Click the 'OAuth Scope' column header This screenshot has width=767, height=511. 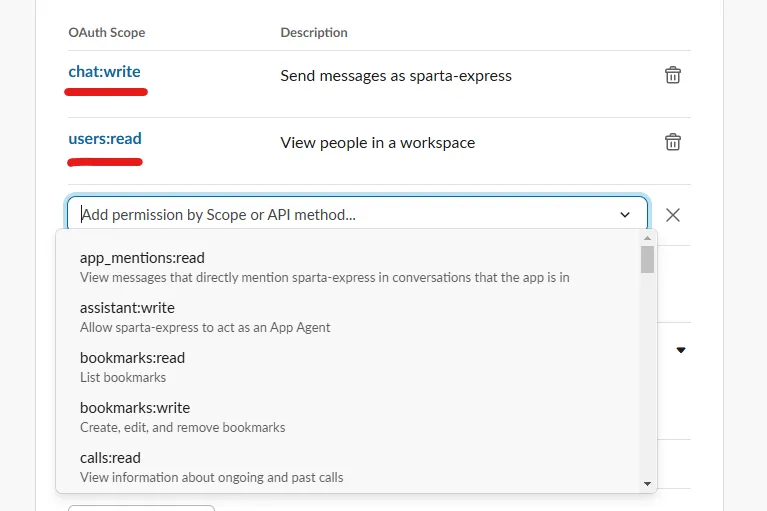coord(107,33)
